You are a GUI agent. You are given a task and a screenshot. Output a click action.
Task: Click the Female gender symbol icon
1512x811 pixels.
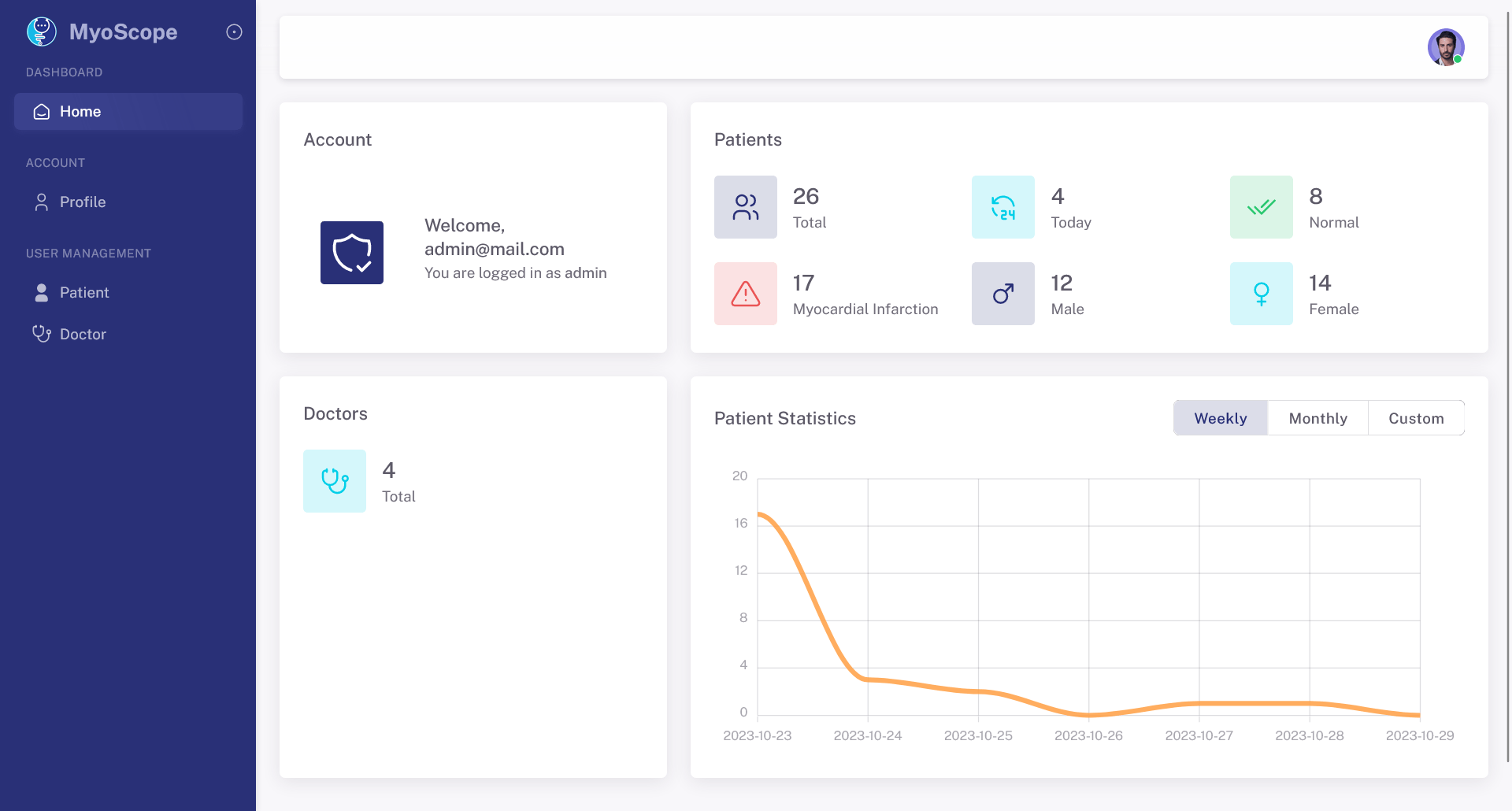click(x=1262, y=294)
